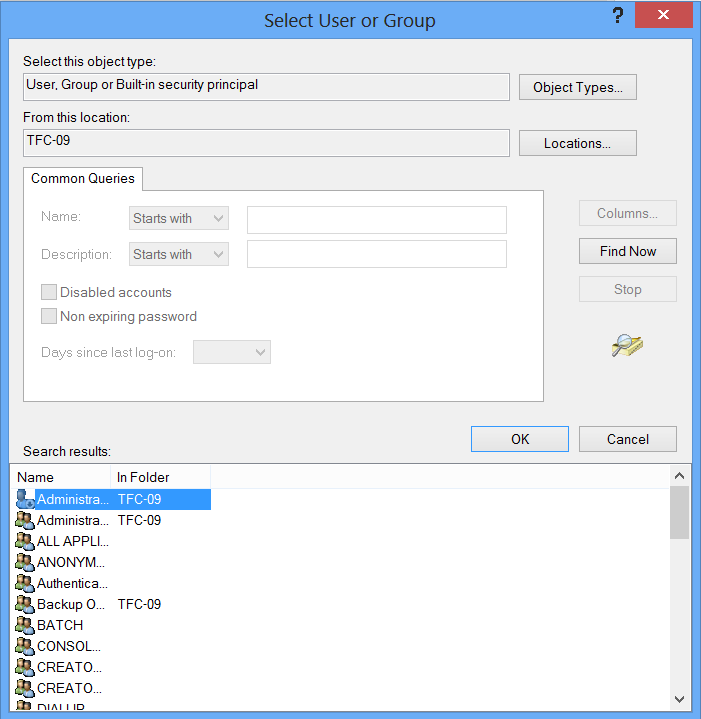Toggle the Non expiring password checkbox
Viewport: 701px width, 719px height.
[x=49, y=316]
